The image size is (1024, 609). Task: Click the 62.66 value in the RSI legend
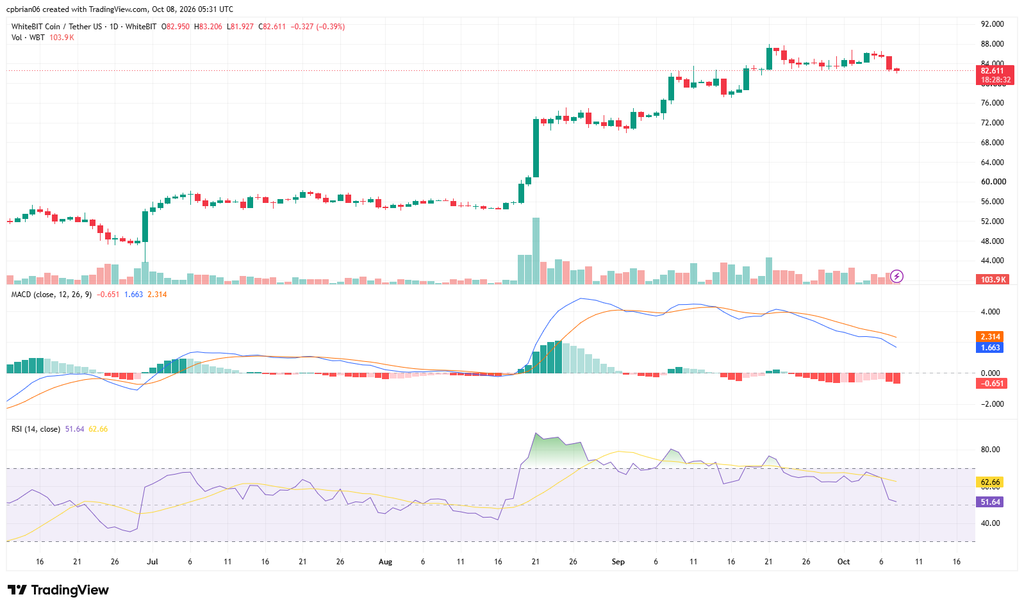98,429
